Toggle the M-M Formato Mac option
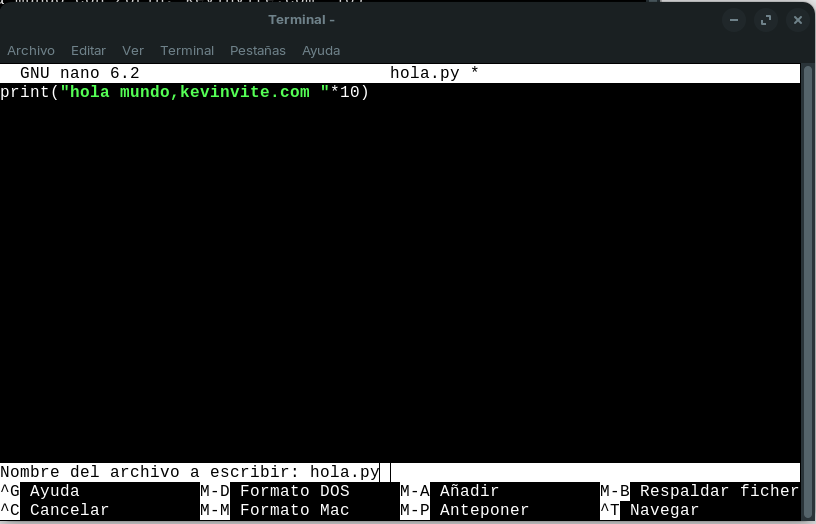Image resolution: width=816 pixels, height=524 pixels. click(x=275, y=510)
